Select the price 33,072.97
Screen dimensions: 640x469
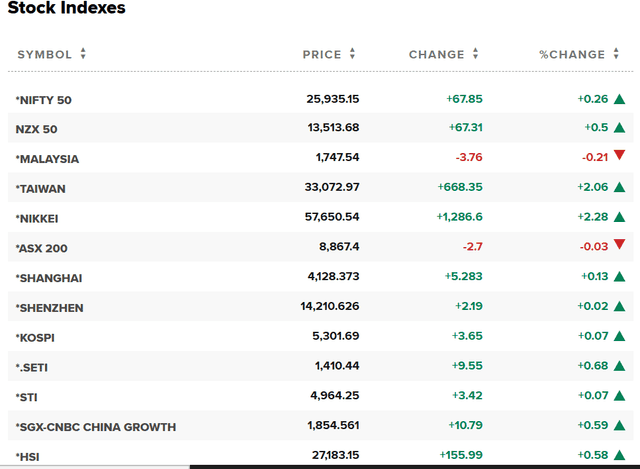click(332, 187)
